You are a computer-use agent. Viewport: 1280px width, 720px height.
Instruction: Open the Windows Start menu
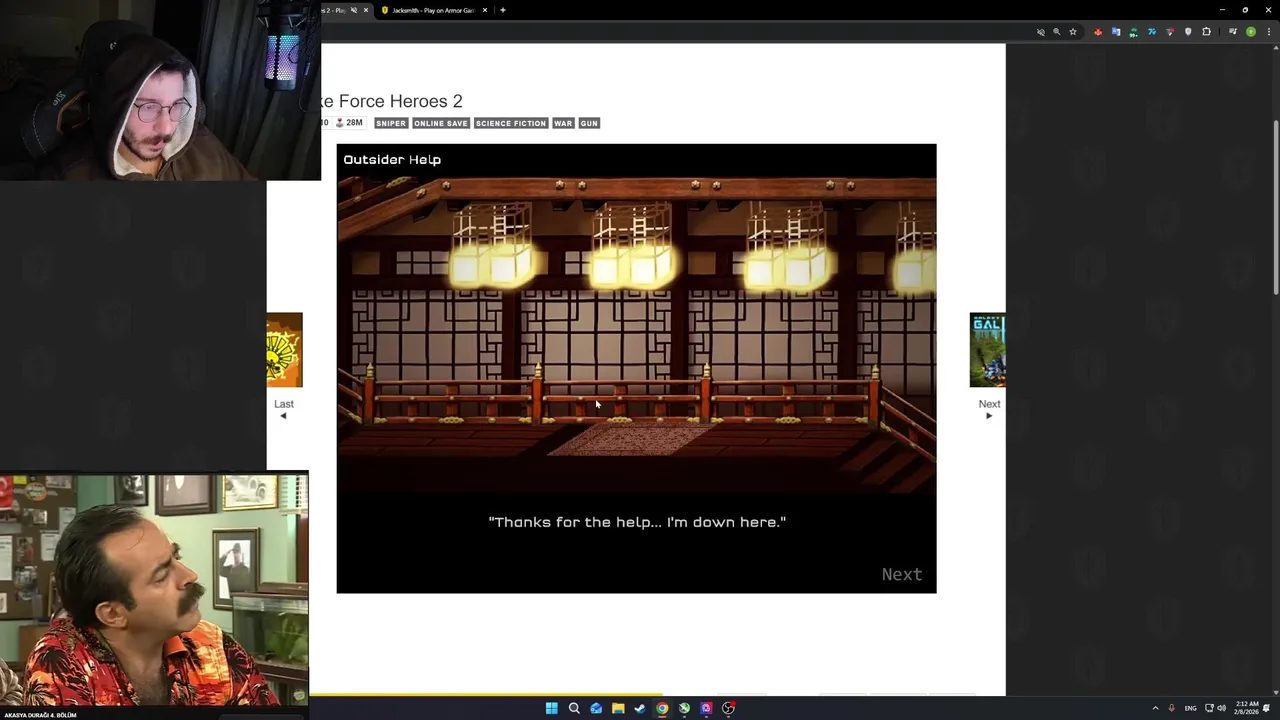coord(552,708)
